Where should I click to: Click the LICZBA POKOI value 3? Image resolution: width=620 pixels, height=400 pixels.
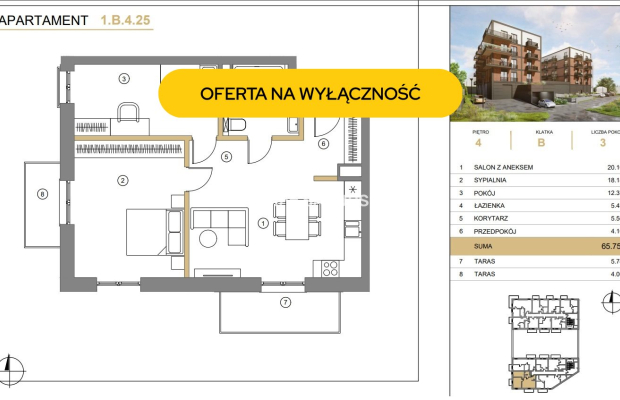coord(603,143)
